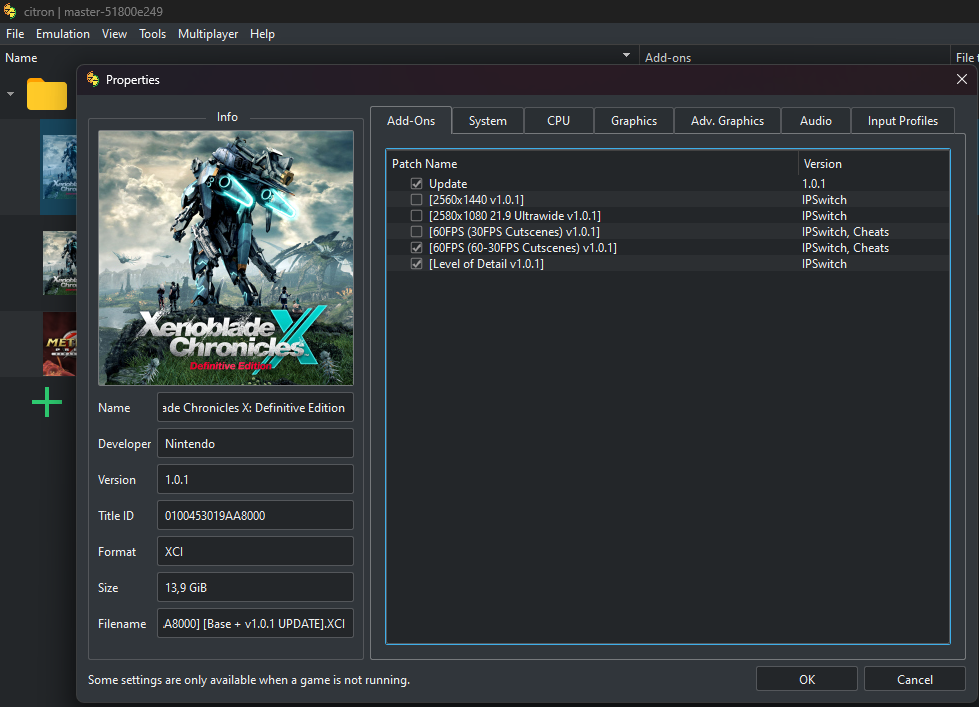Disable [60FPS (60-30FPS Cutscenes) v1.0.1] checkbox
Image resolution: width=979 pixels, height=707 pixels.
click(x=416, y=248)
